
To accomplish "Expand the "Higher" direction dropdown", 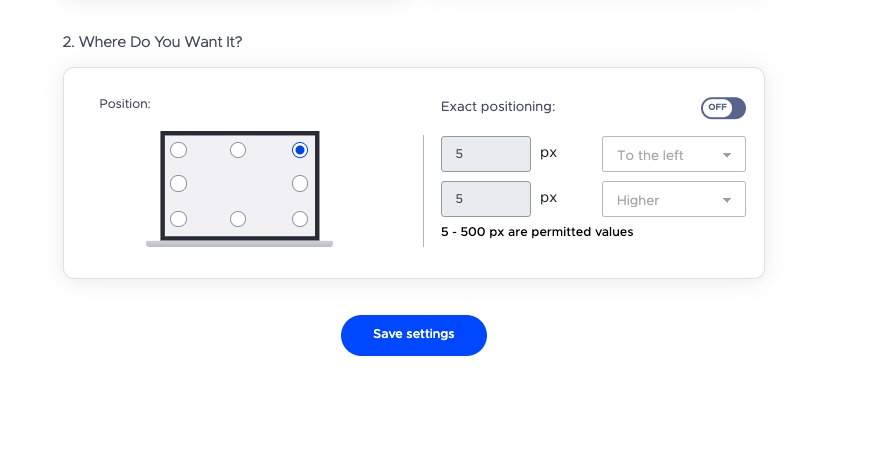I will pyautogui.click(x=673, y=200).
